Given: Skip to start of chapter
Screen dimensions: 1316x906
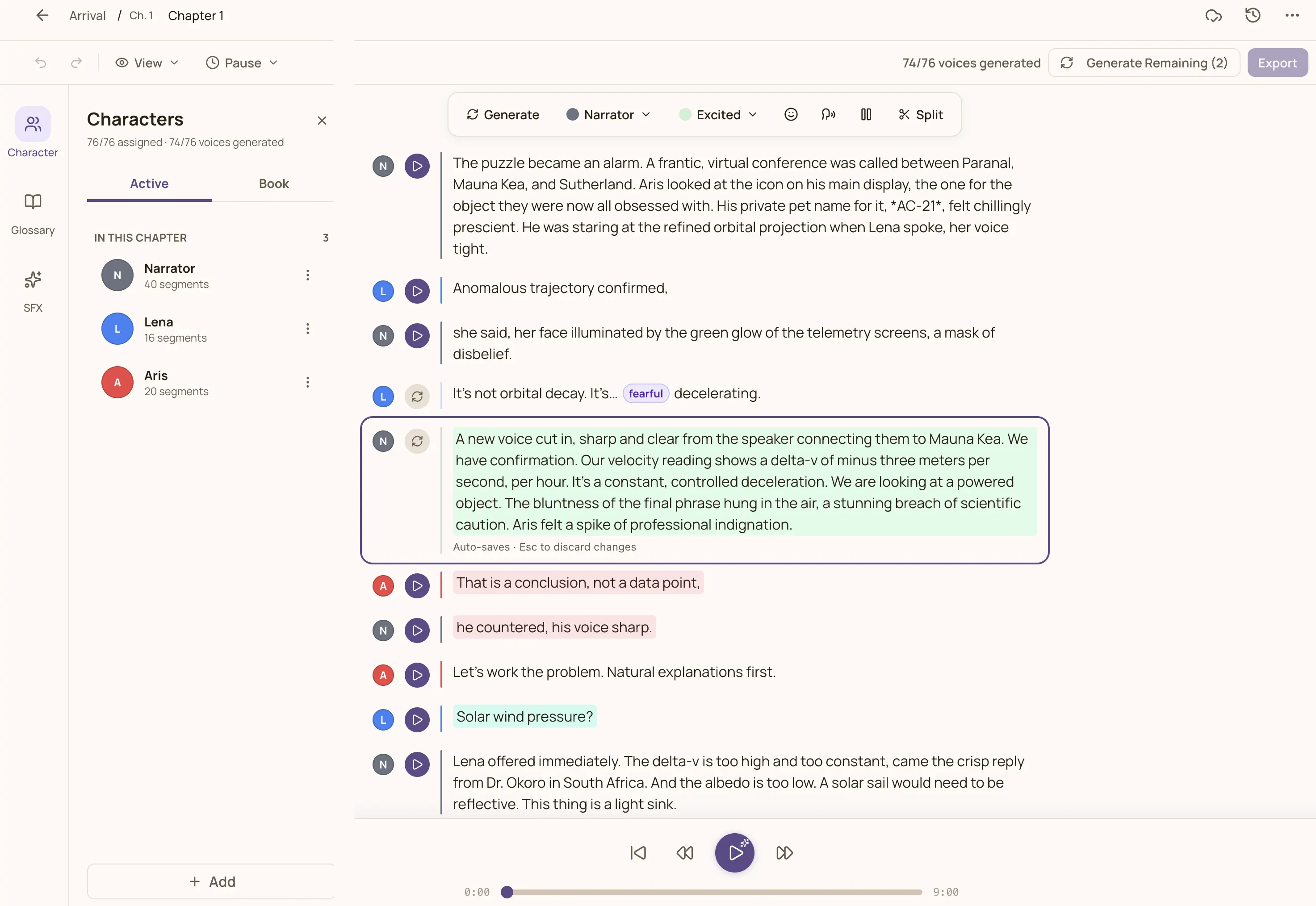Looking at the screenshot, I should (638, 852).
